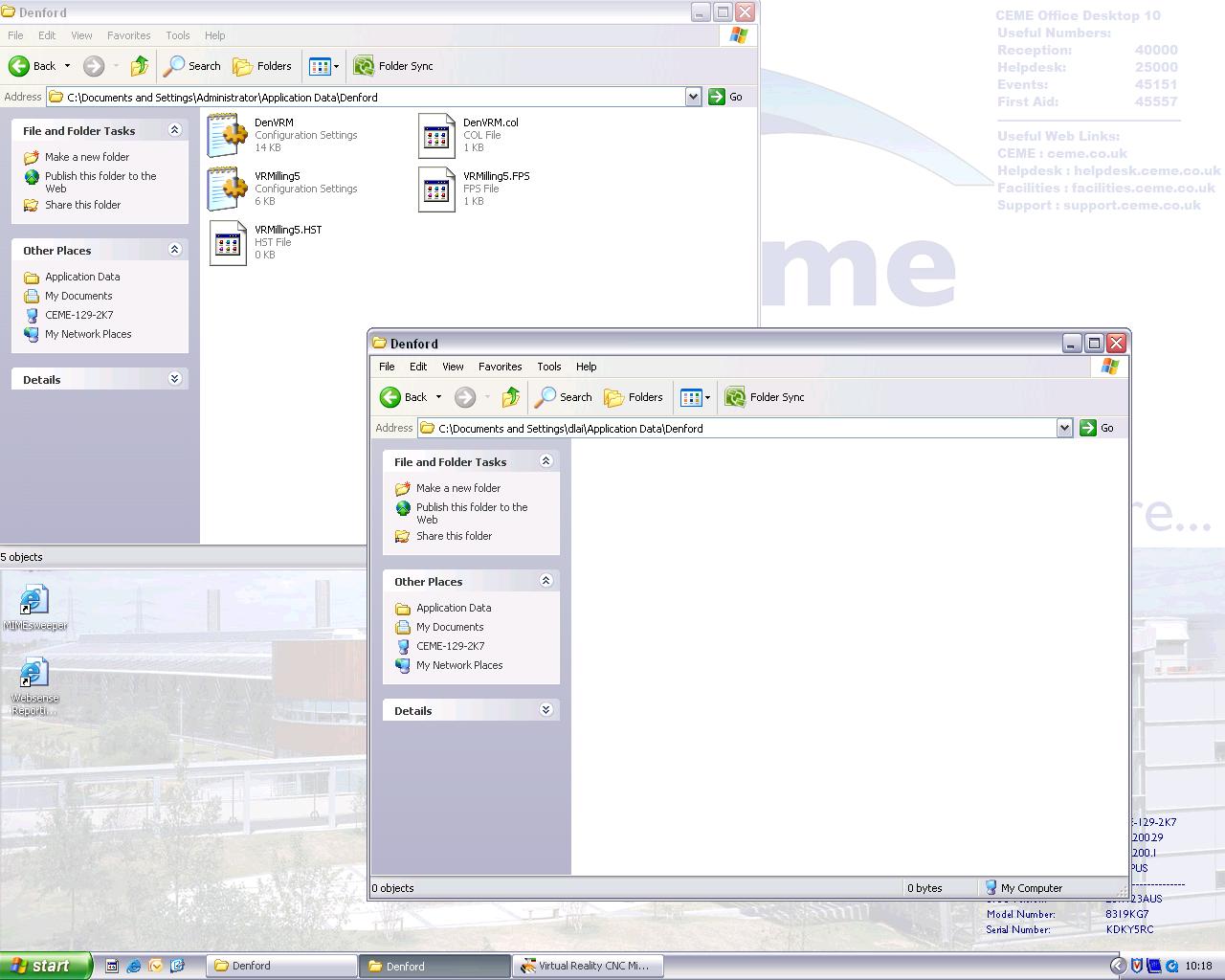Click Go button in dlai Denford window
The image size is (1225, 980).
pos(1097,428)
